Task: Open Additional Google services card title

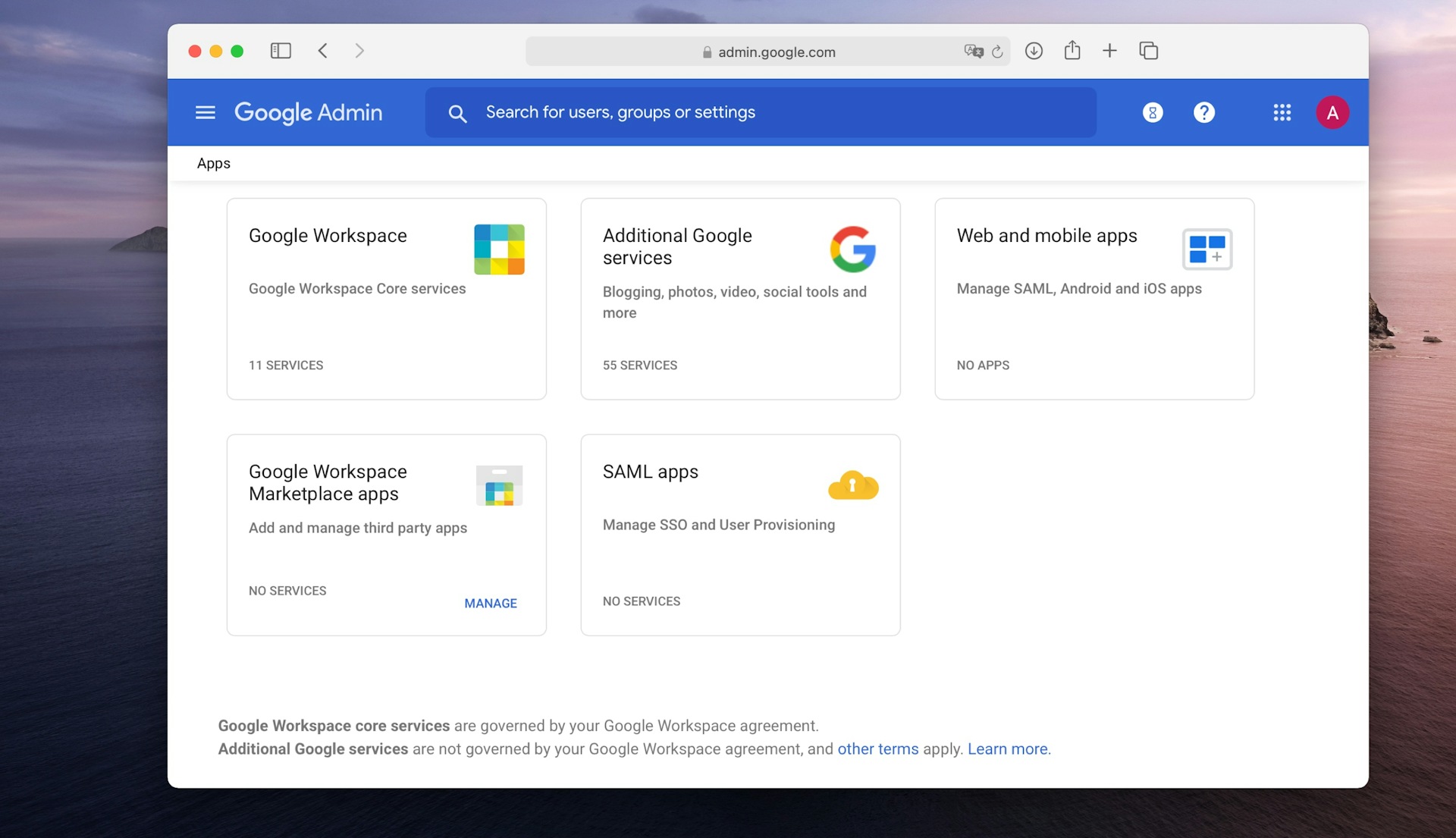Action: [x=677, y=246]
